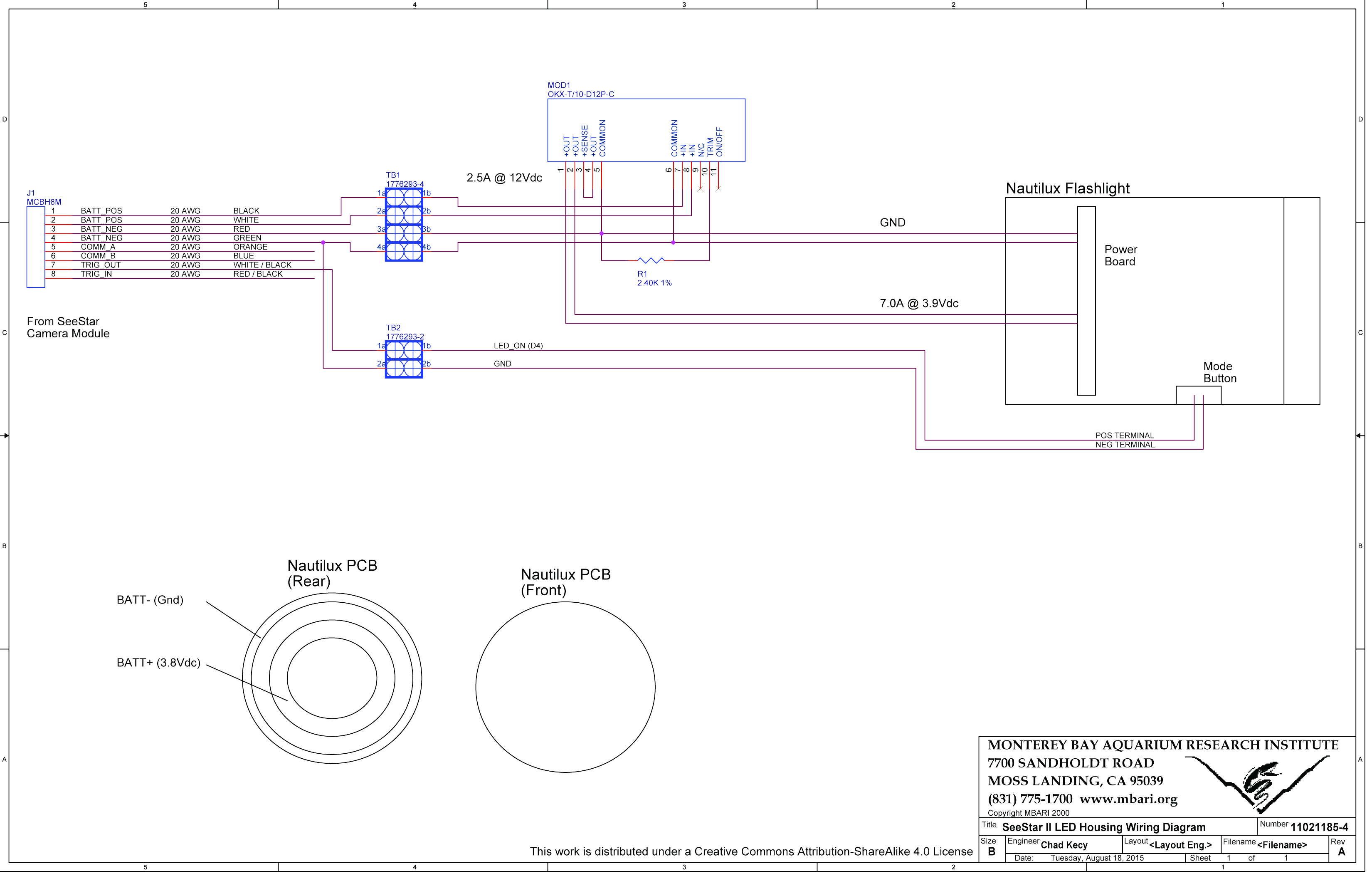Click the 'TRIG_OUT' signal name
The height and width of the screenshot is (876, 1372).
pyautogui.click(x=101, y=265)
